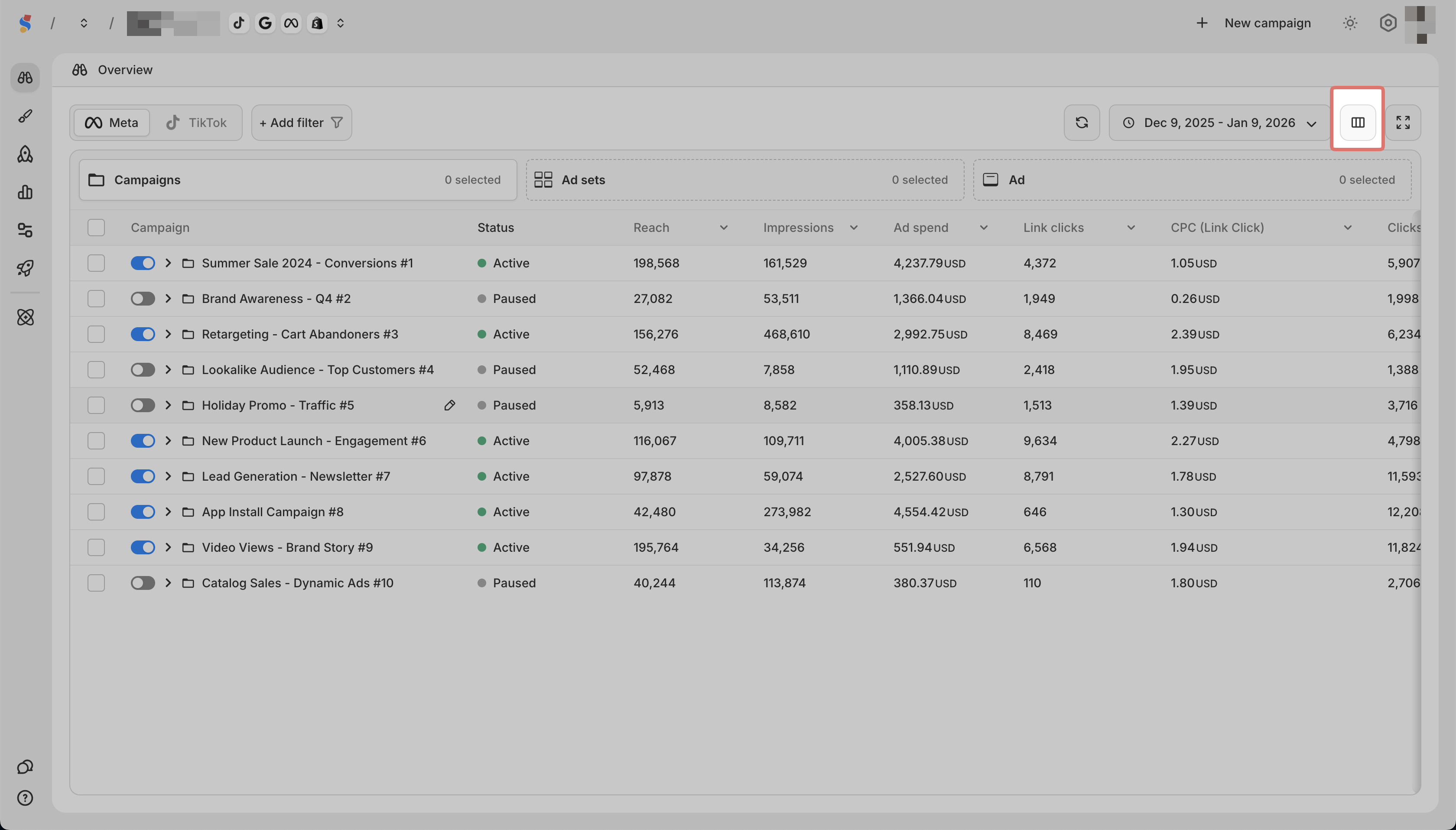The width and height of the screenshot is (1456, 830).
Task: Open the date range dropdown
Action: click(x=1219, y=123)
